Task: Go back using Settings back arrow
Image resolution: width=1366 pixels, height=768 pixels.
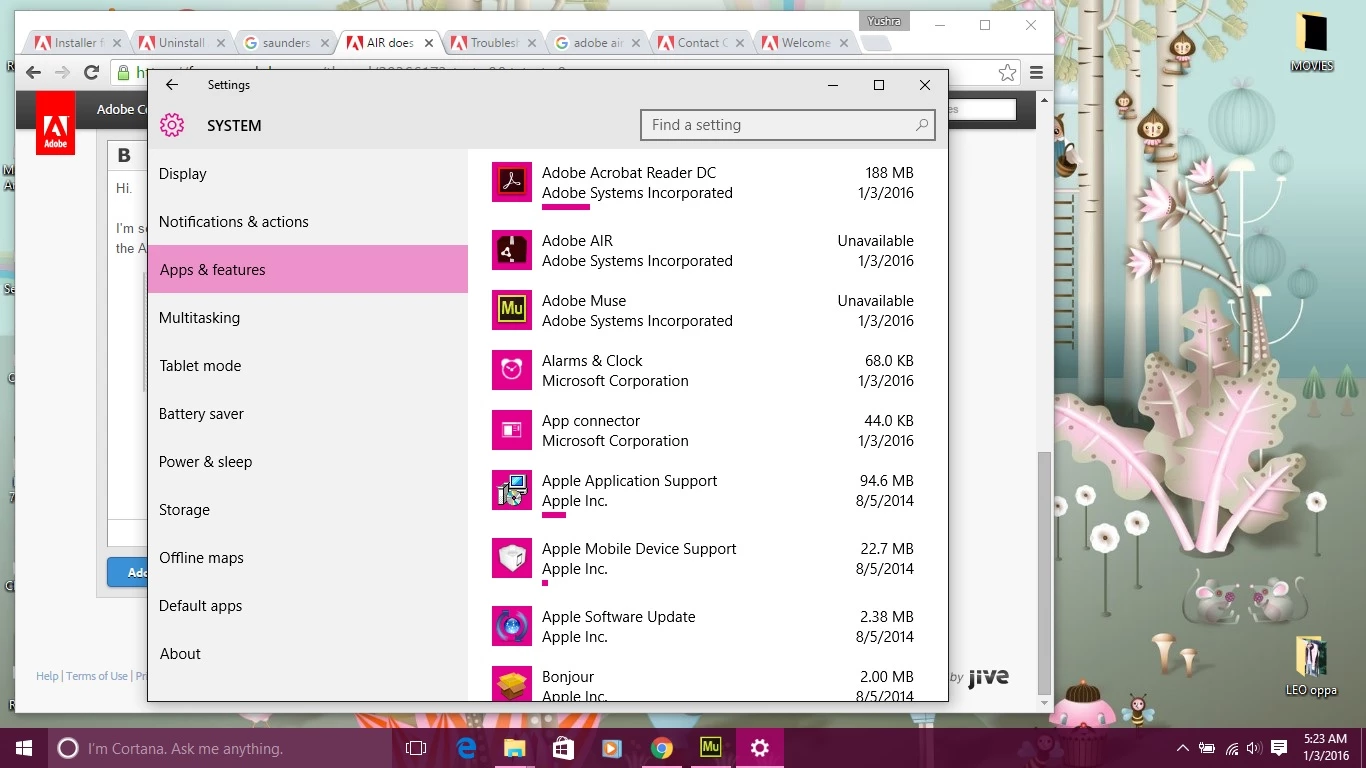Action: point(172,85)
